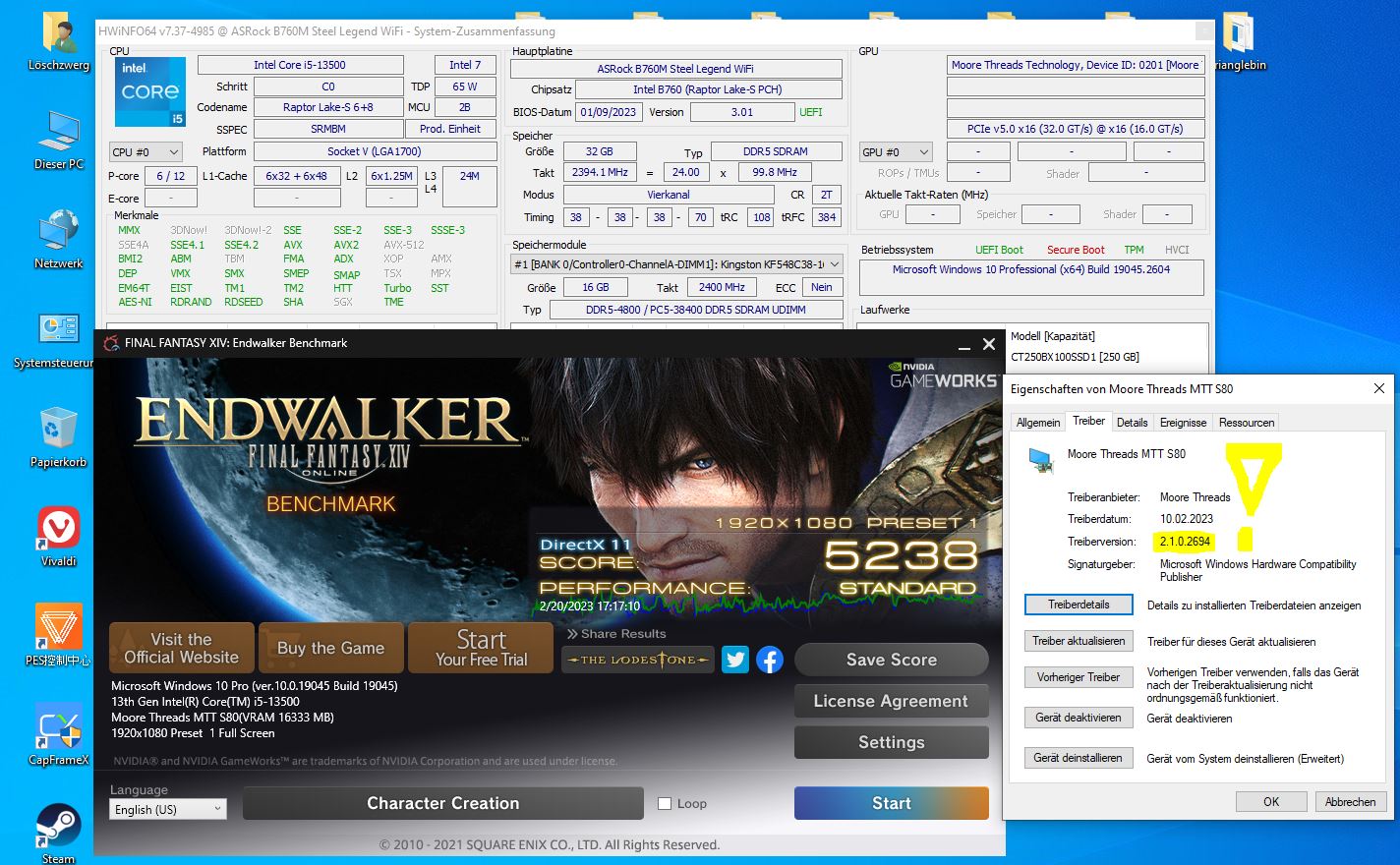Click Visit the Official Website
The image size is (1400, 865).
(x=182, y=648)
